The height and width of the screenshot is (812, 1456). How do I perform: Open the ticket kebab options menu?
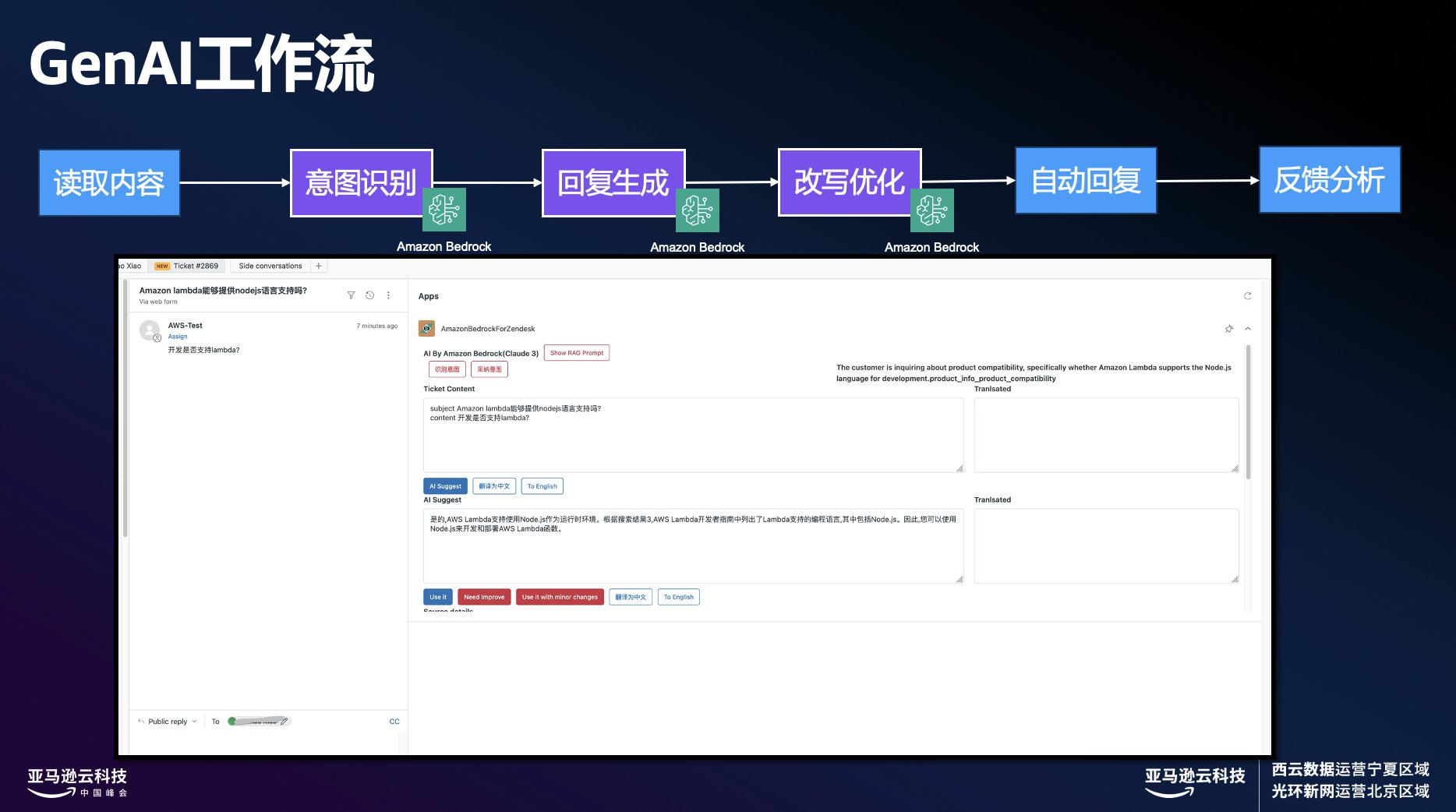click(x=388, y=295)
